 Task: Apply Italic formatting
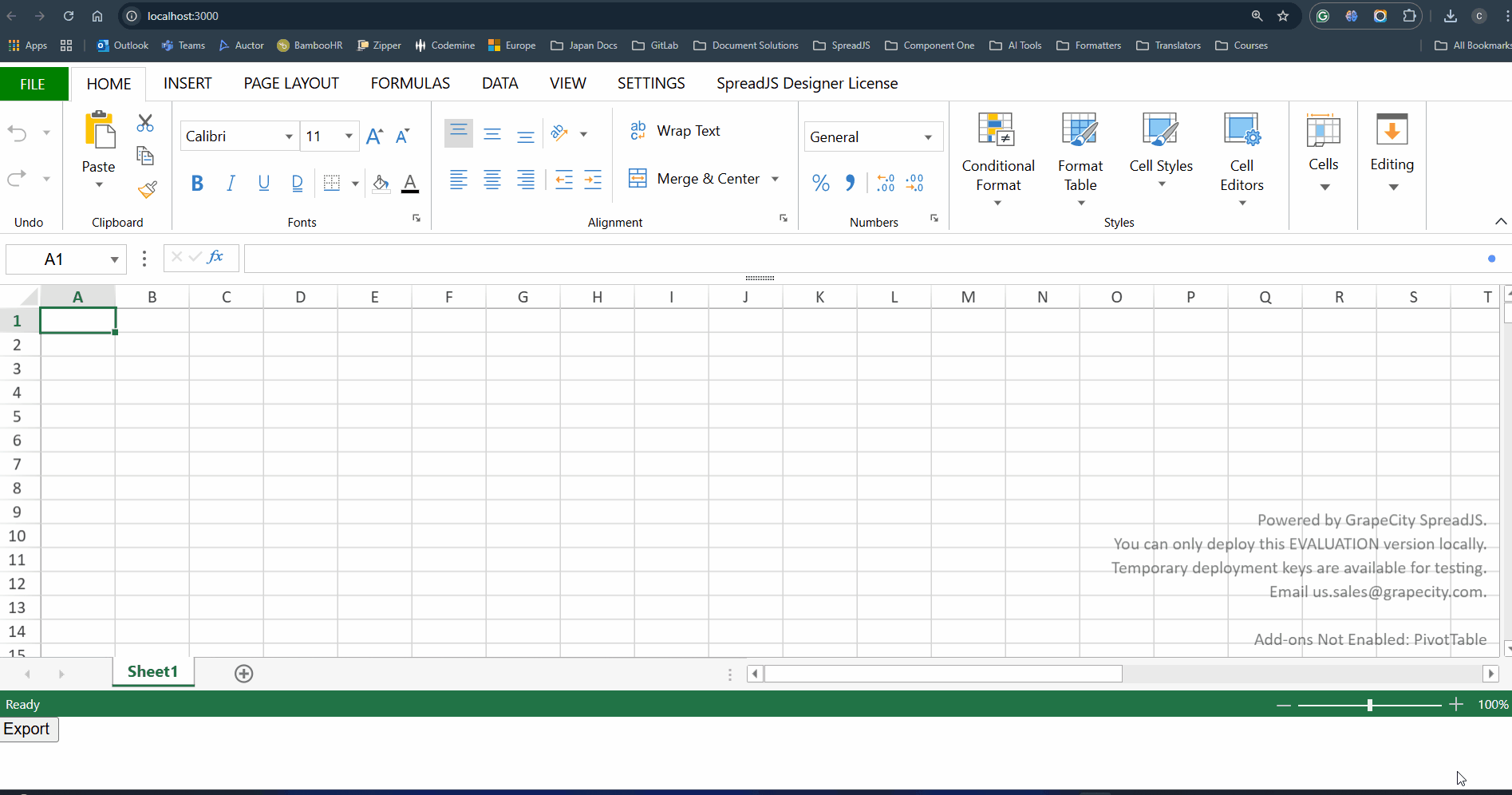tap(231, 184)
